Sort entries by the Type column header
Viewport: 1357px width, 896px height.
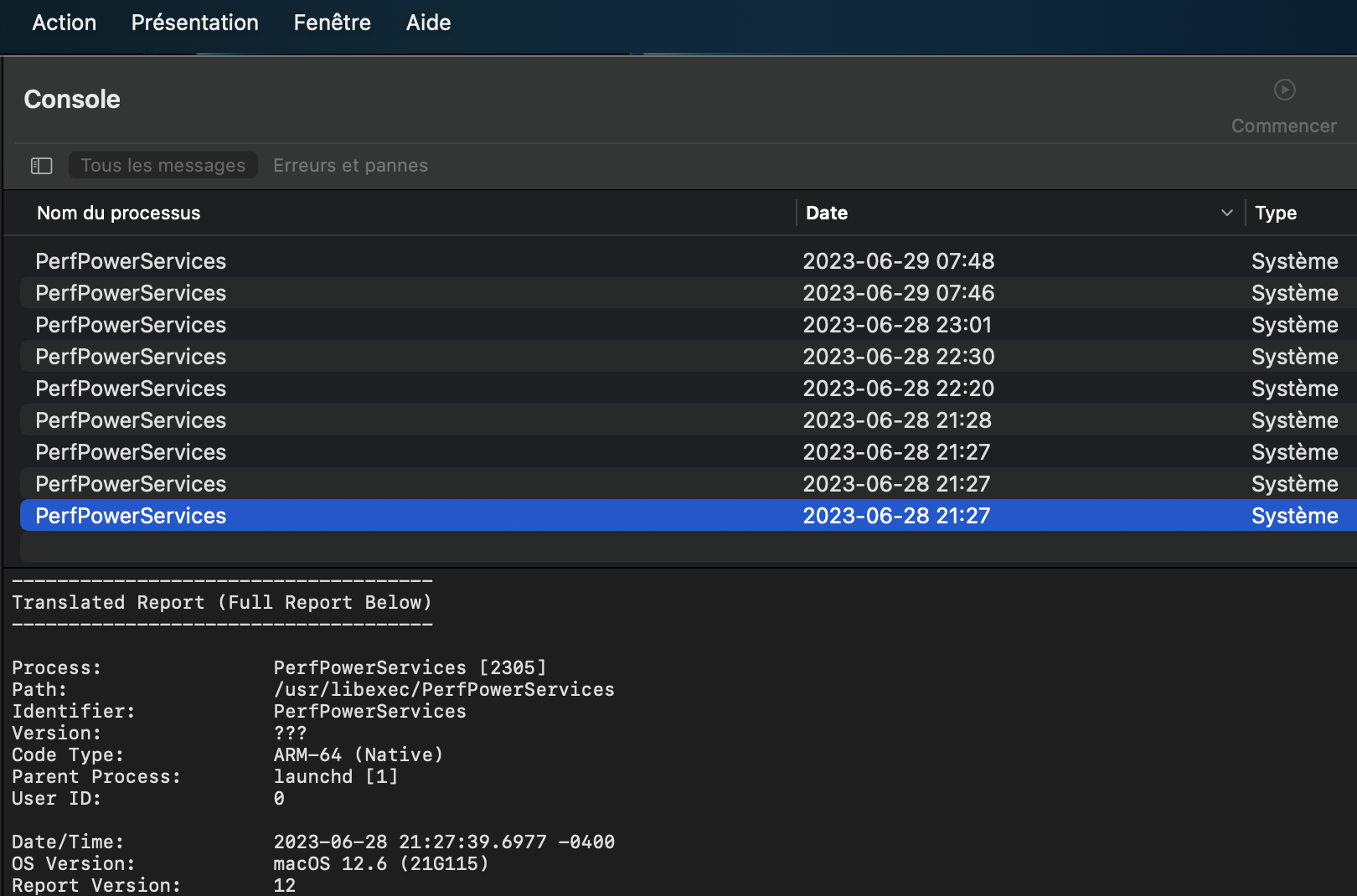pos(1276,213)
